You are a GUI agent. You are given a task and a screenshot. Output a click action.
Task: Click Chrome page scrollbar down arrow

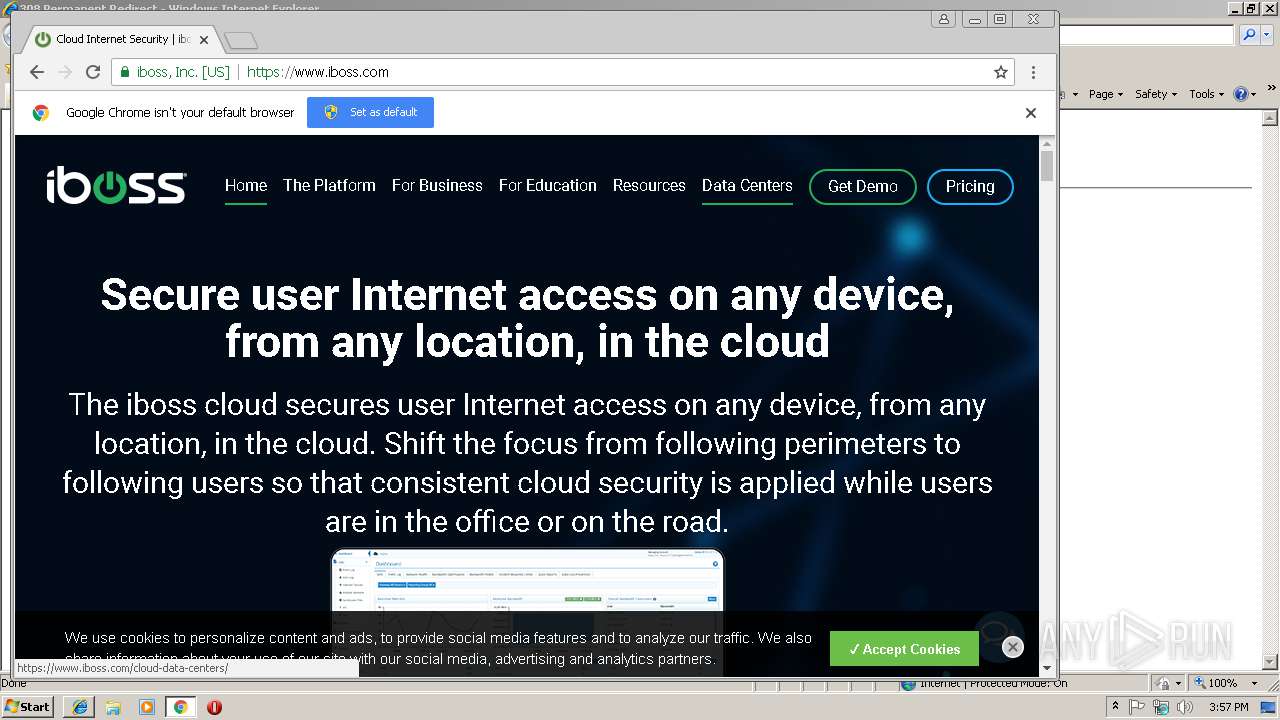tap(1047, 668)
